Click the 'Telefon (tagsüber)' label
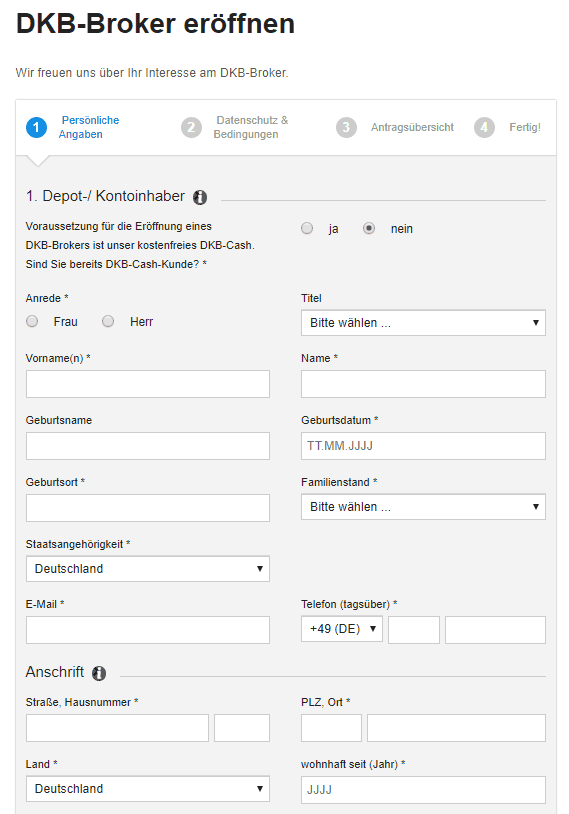Image resolution: width=569 pixels, height=814 pixels. 345,604
